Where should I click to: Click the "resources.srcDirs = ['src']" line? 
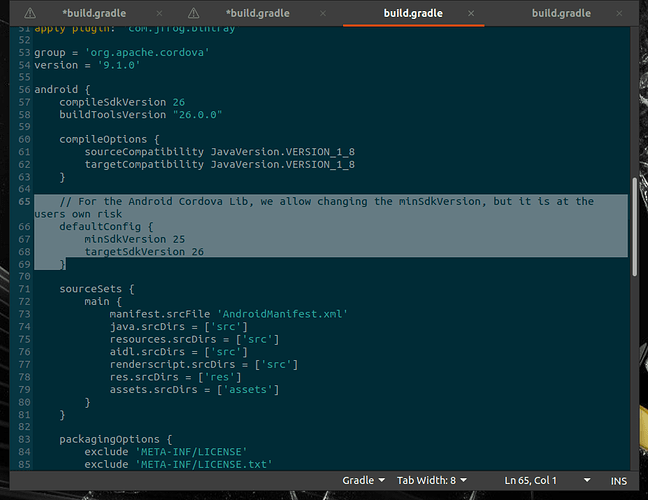coord(194,339)
